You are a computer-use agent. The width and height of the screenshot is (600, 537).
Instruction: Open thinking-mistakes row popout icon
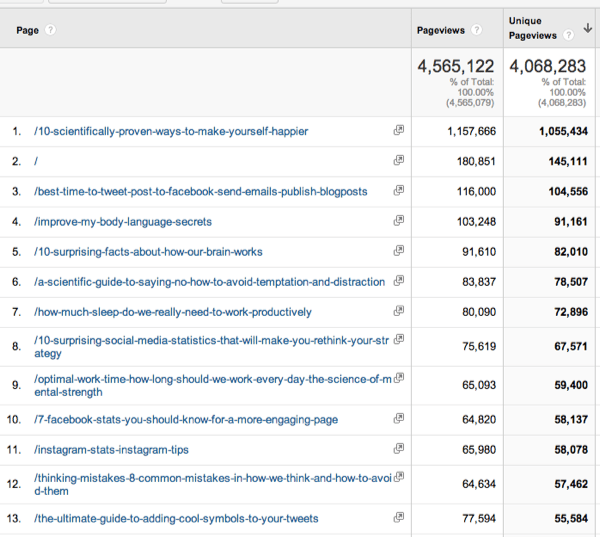pyautogui.click(x=399, y=477)
